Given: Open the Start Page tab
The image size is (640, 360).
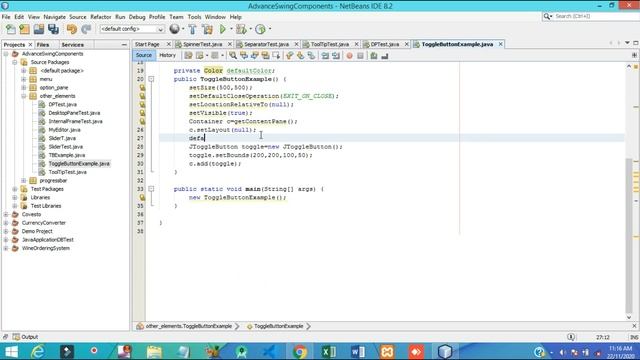Looking at the screenshot, I should pyautogui.click(x=147, y=44).
